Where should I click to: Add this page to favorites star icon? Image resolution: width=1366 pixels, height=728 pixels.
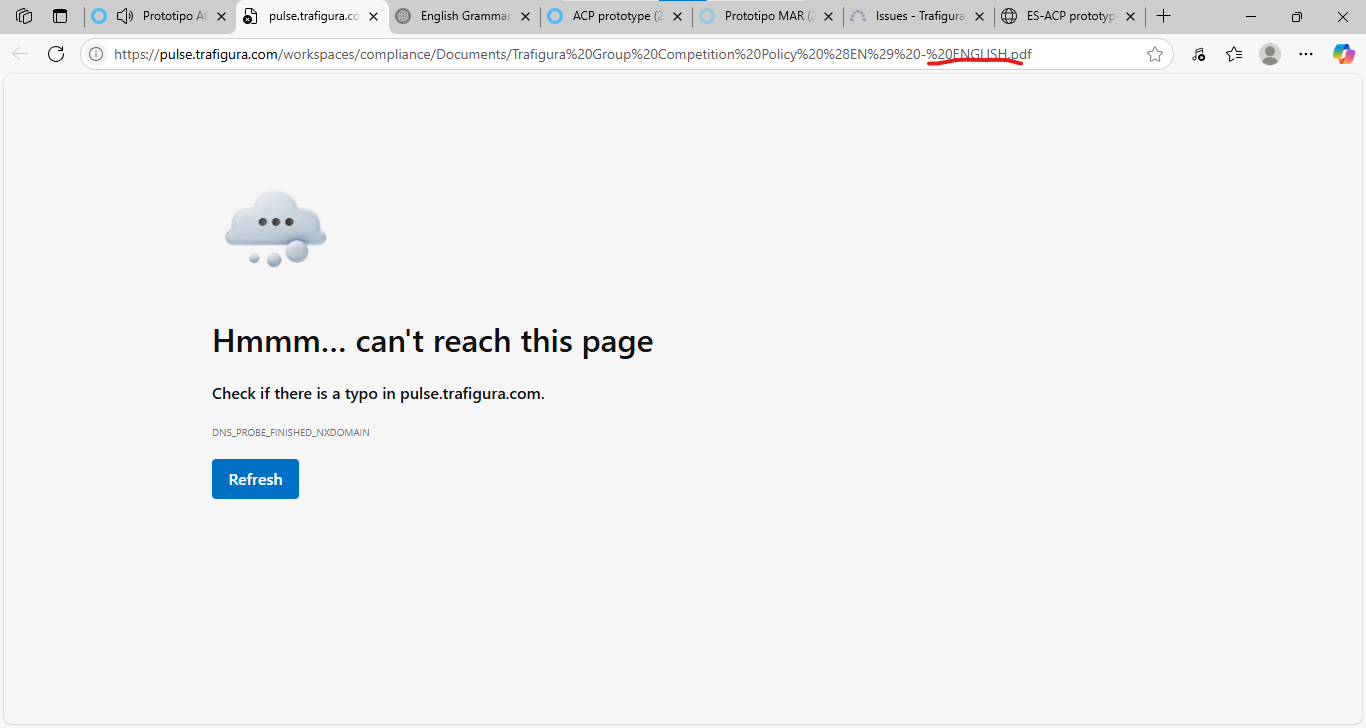pos(1155,54)
